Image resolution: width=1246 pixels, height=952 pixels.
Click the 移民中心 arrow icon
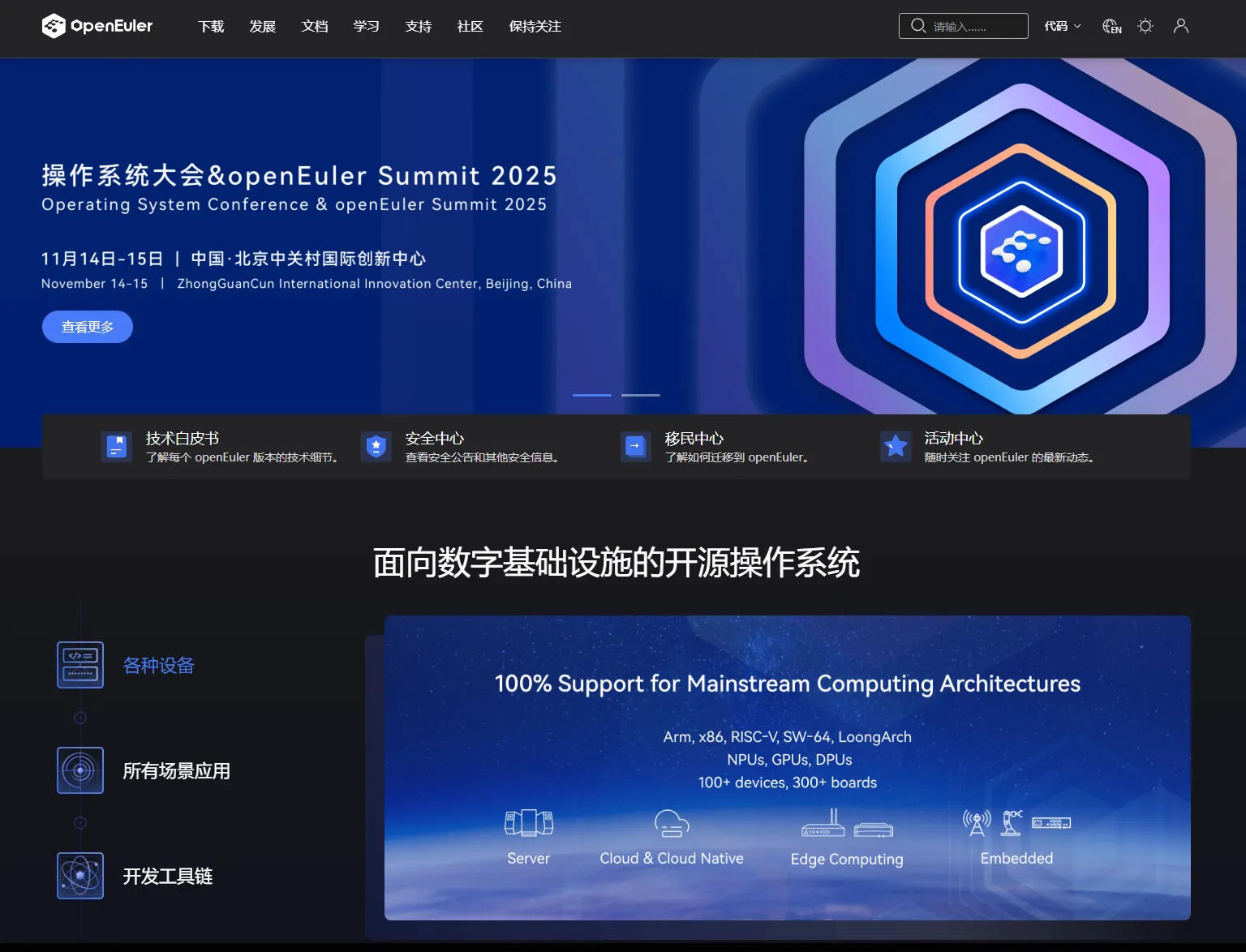(x=636, y=446)
